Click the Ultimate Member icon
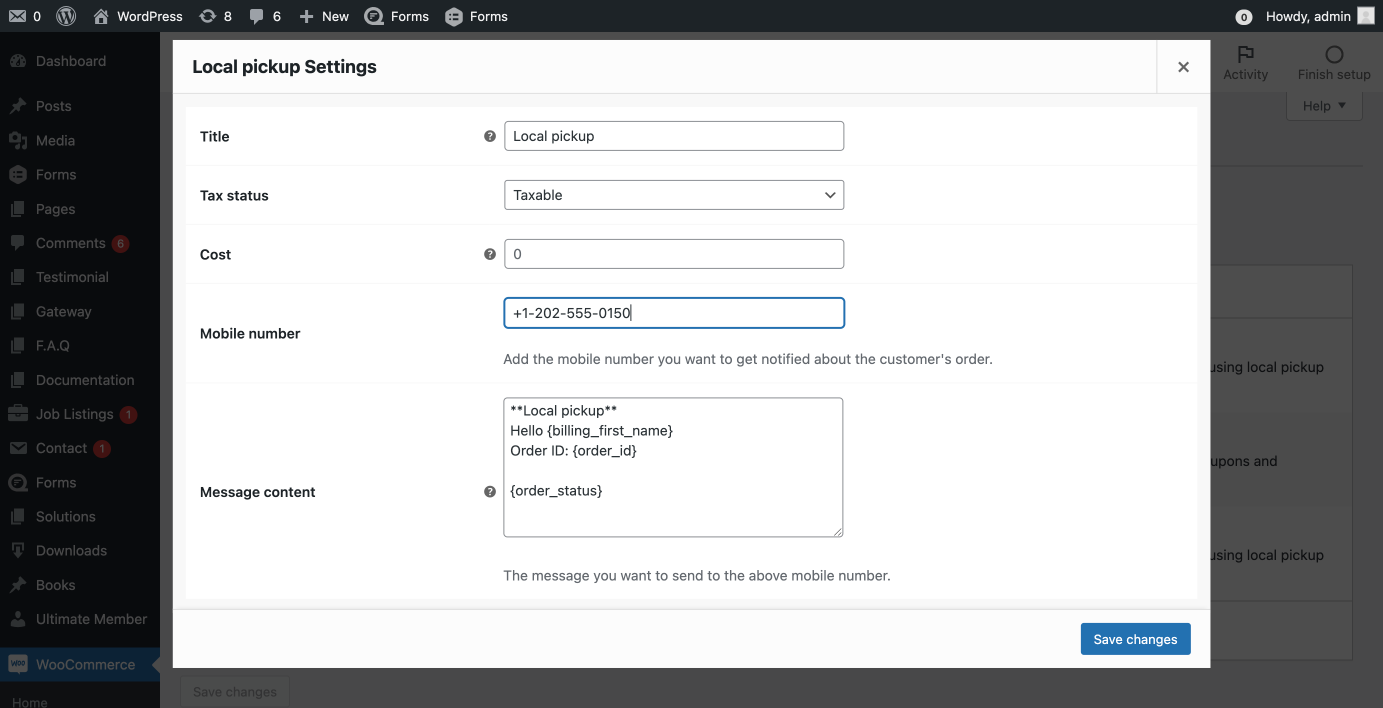The height and width of the screenshot is (708, 1383). click(18, 619)
